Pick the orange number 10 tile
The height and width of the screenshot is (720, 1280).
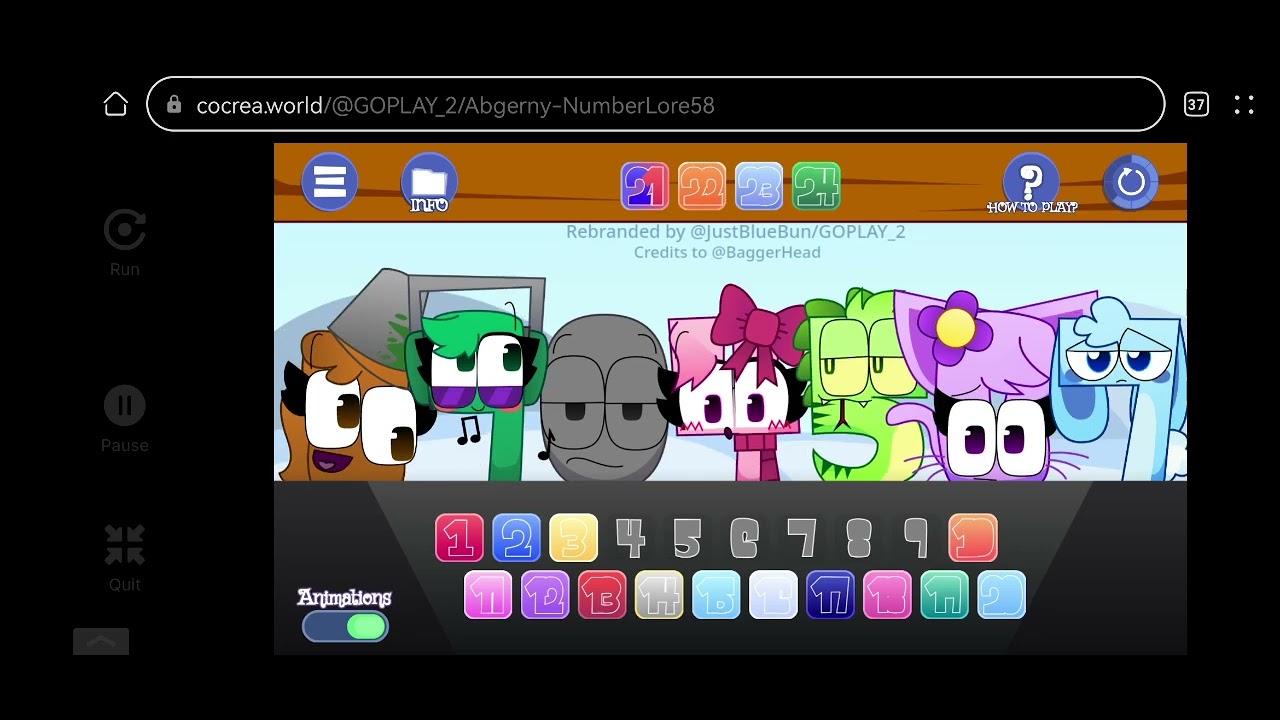973,538
